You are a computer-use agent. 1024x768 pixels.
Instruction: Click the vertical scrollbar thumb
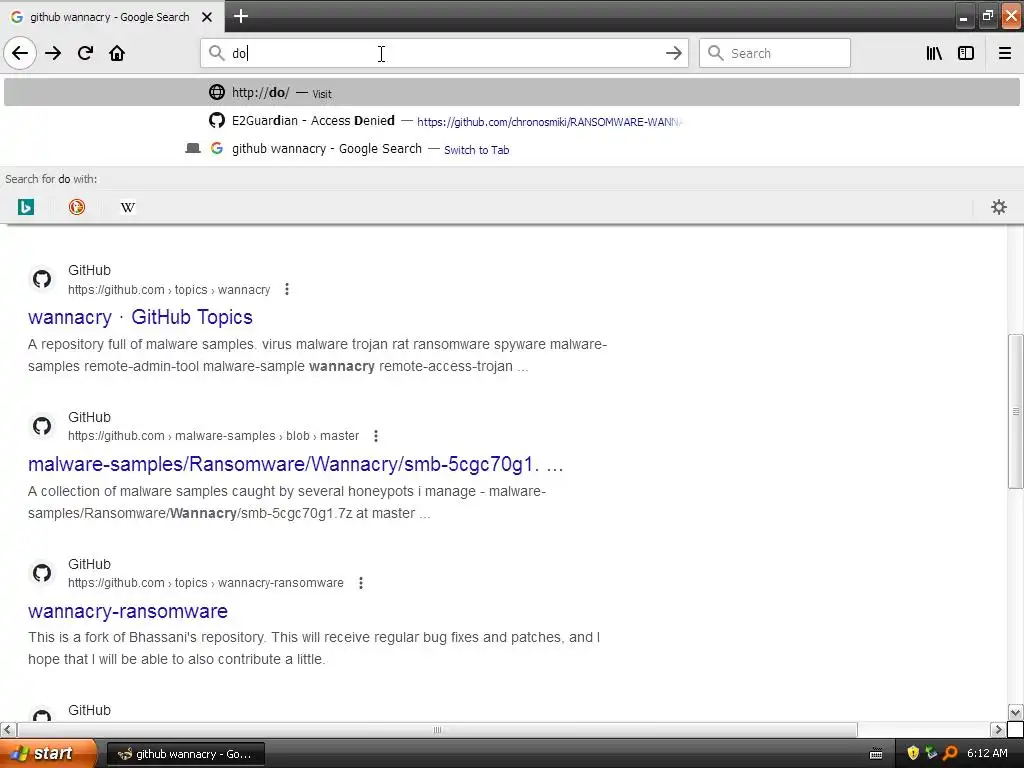tap(1015, 411)
